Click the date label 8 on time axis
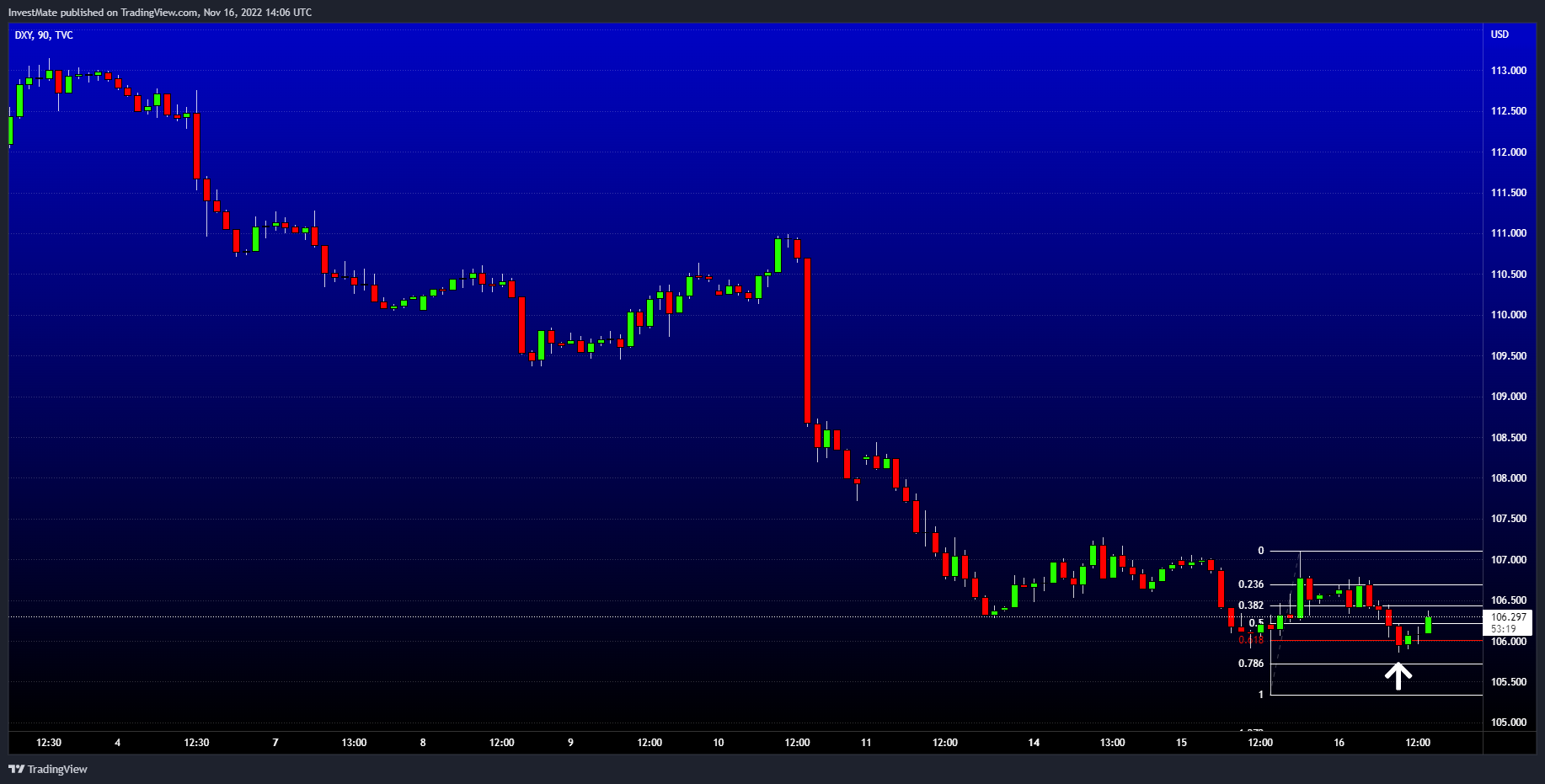The image size is (1545, 784). point(423,743)
